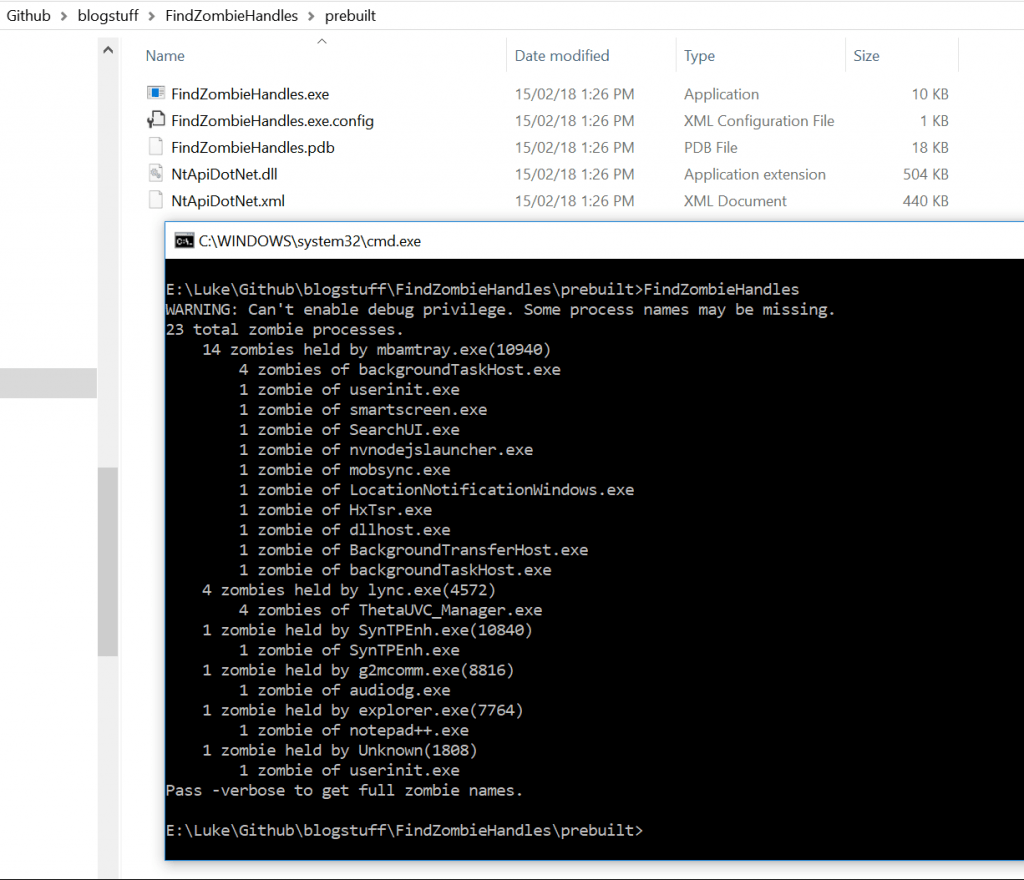Image resolution: width=1024 pixels, height=880 pixels.
Task: Open the chevron after blogstuff breadcrumb
Action: click(x=148, y=15)
